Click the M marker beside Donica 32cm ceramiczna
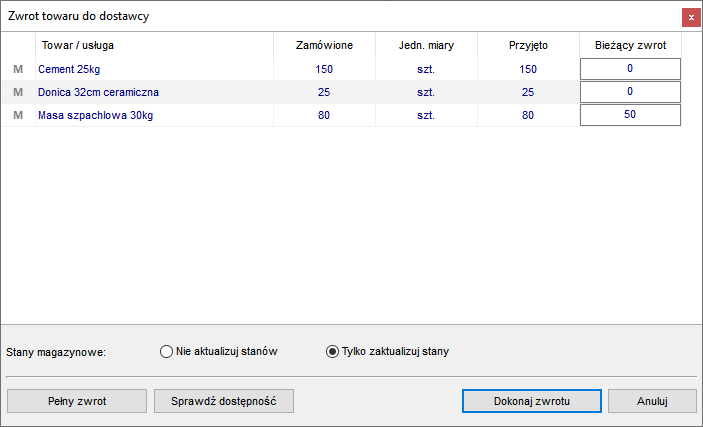 (18, 92)
